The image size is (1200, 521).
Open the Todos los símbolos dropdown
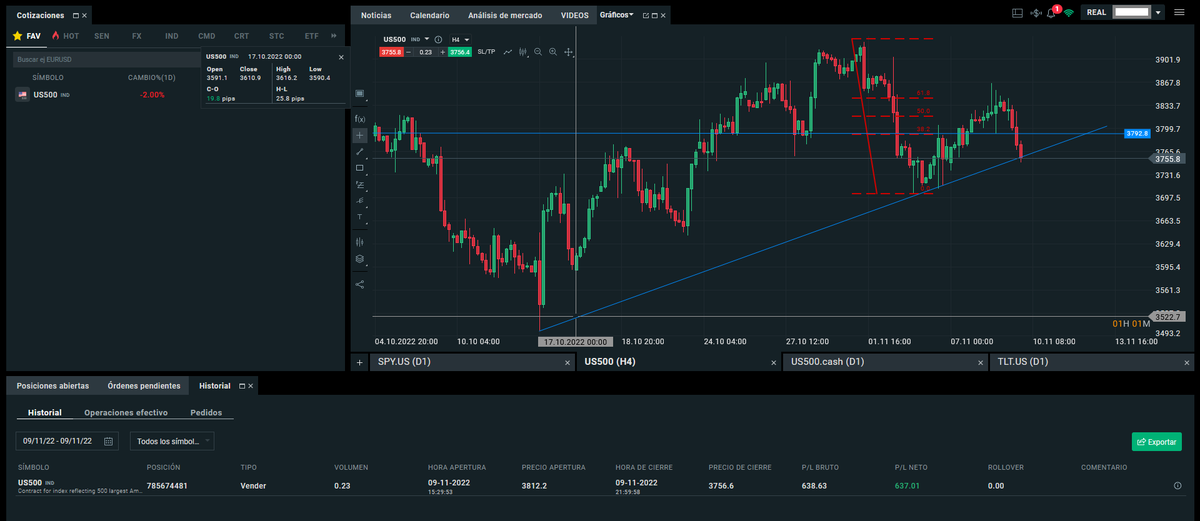point(172,440)
